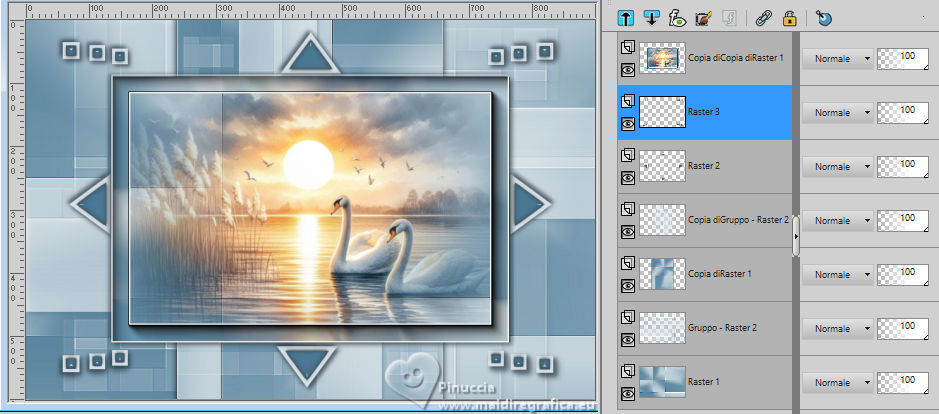Select layer name Copia diCopia diRaster 1

[x=736, y=58]
